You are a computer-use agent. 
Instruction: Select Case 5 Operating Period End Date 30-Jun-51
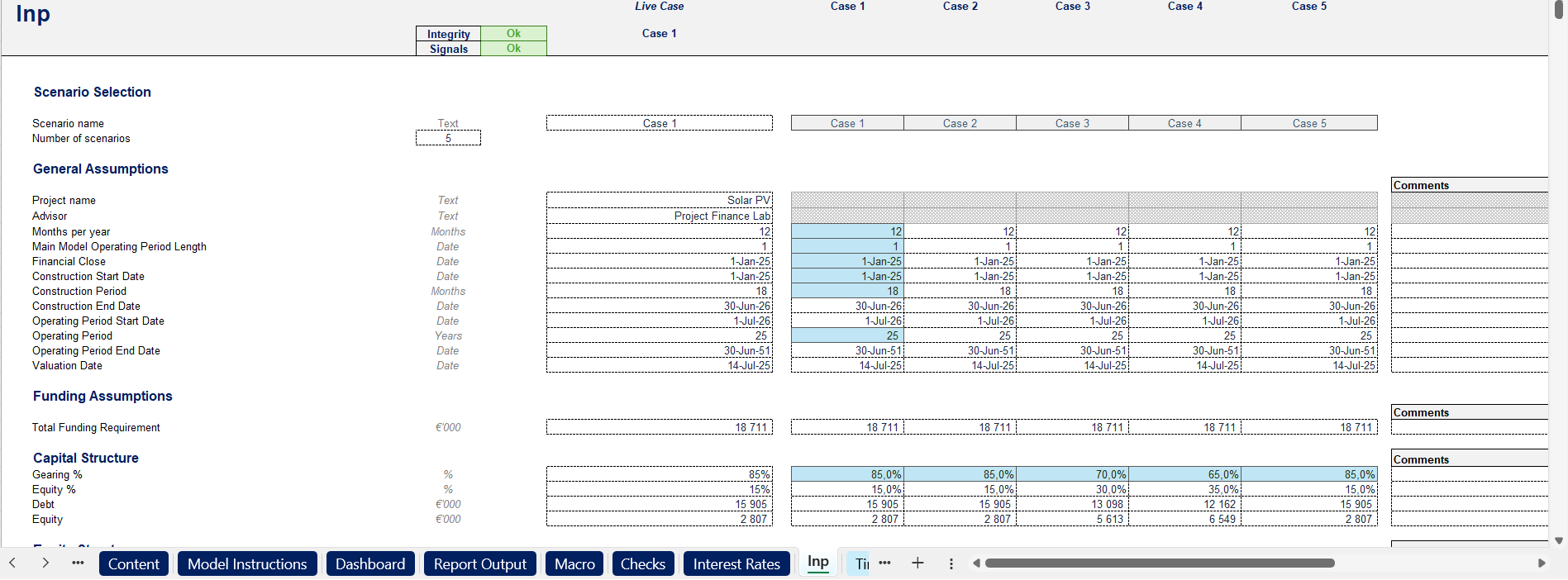click(x=1309, y=350)
